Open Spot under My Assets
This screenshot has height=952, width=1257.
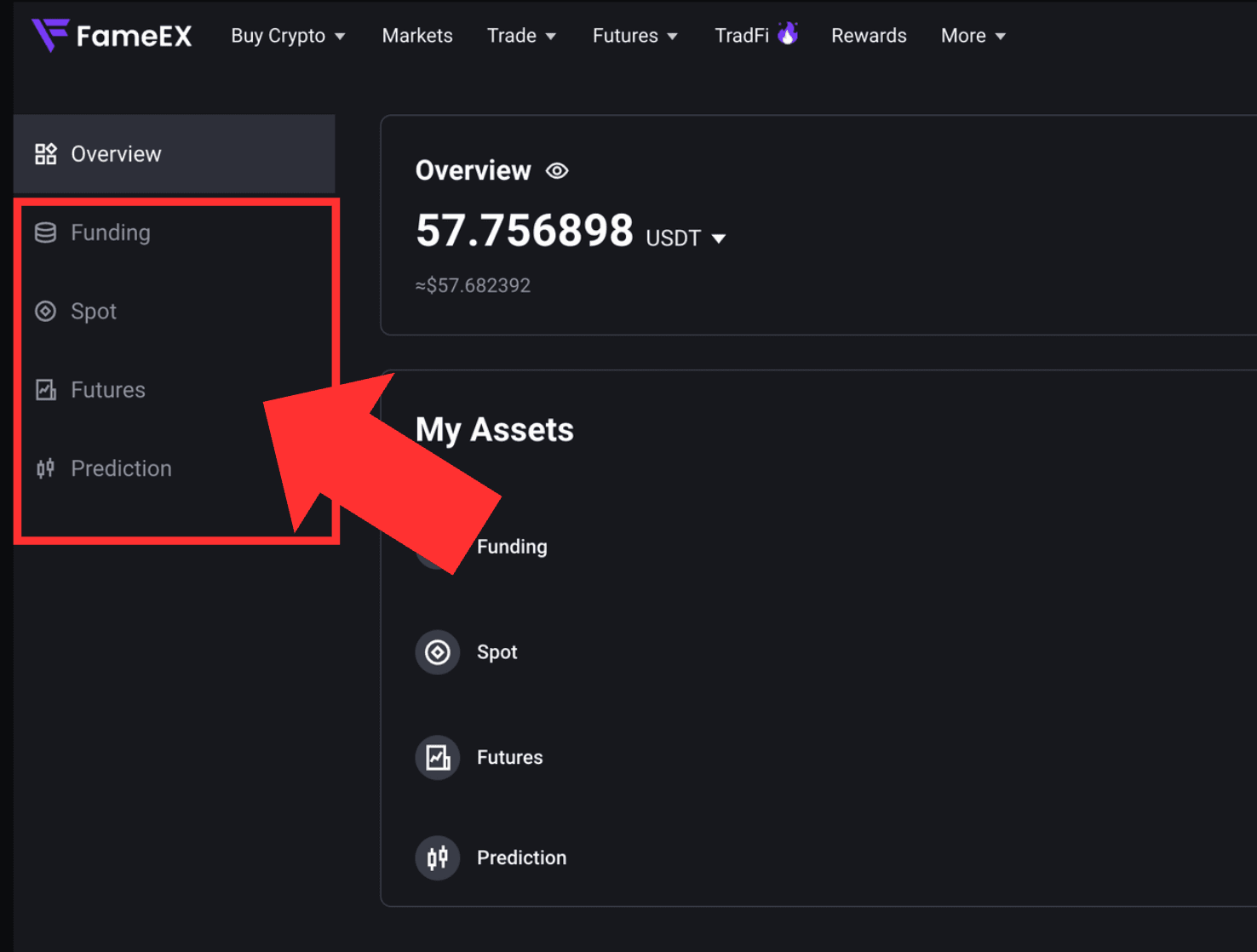coord(497,652)
